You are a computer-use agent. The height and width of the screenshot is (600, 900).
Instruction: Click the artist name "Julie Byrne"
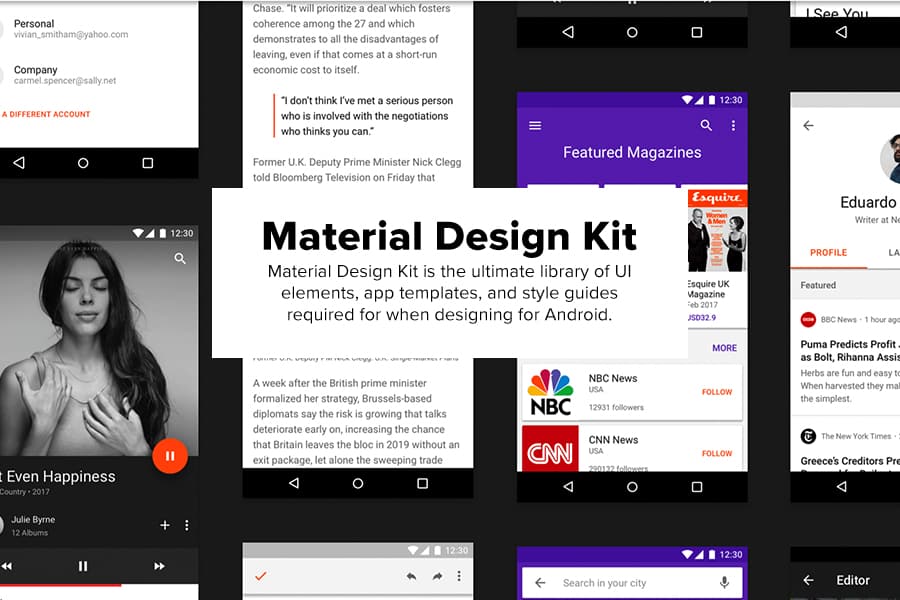pyautogui.click(x=33, y=520)
